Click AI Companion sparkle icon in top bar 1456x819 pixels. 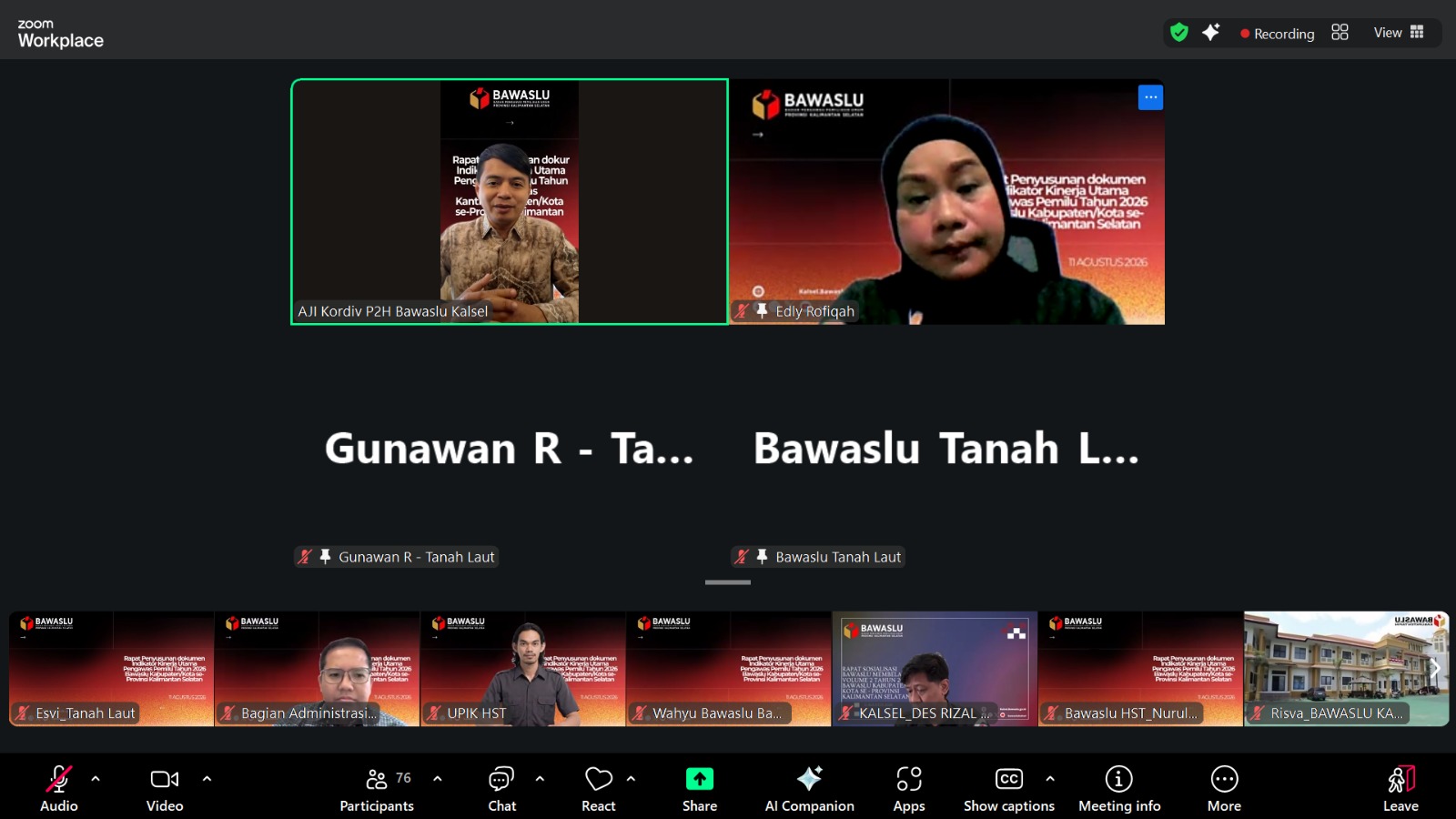coord(1211,33)
